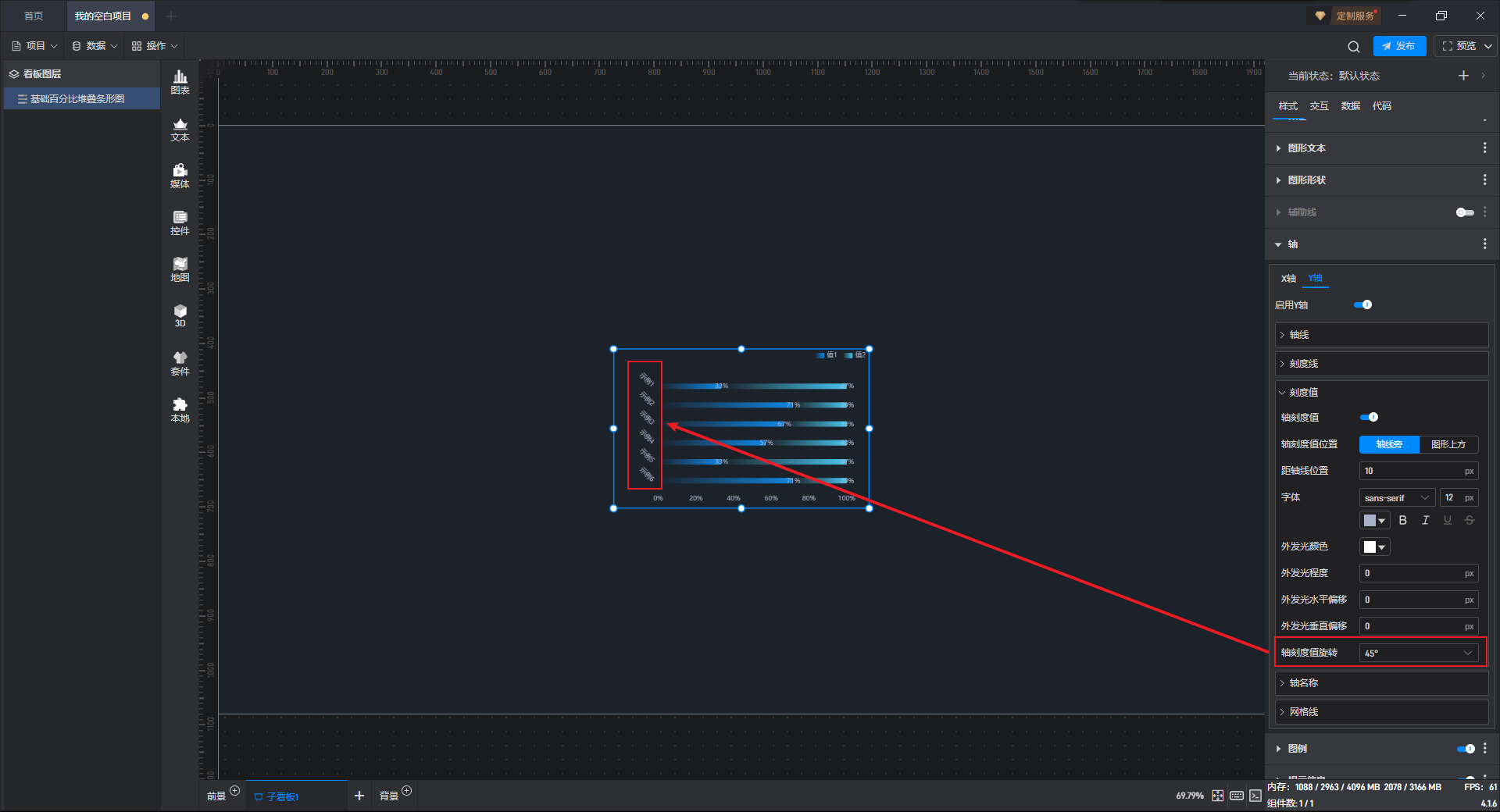Screen dimensions: 1500x812
Task: Toggle italic for tick label font
Action: coord(1425,521)
